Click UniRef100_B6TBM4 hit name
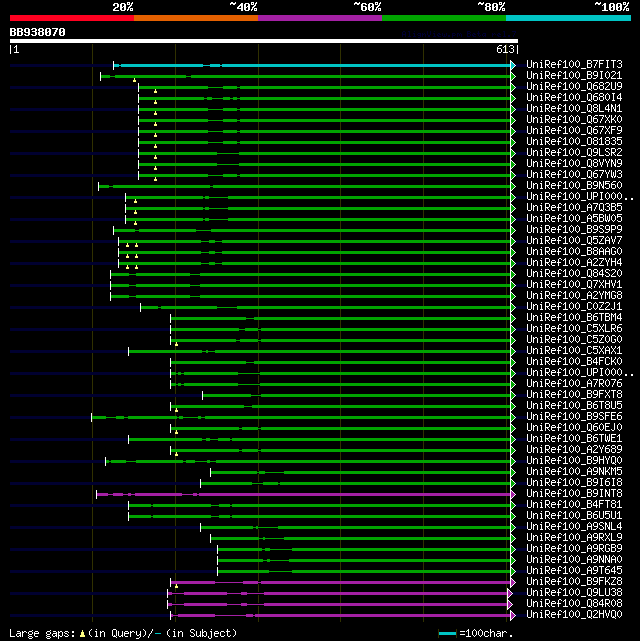This screenshot has height=641, width=640. coord(574,318)
